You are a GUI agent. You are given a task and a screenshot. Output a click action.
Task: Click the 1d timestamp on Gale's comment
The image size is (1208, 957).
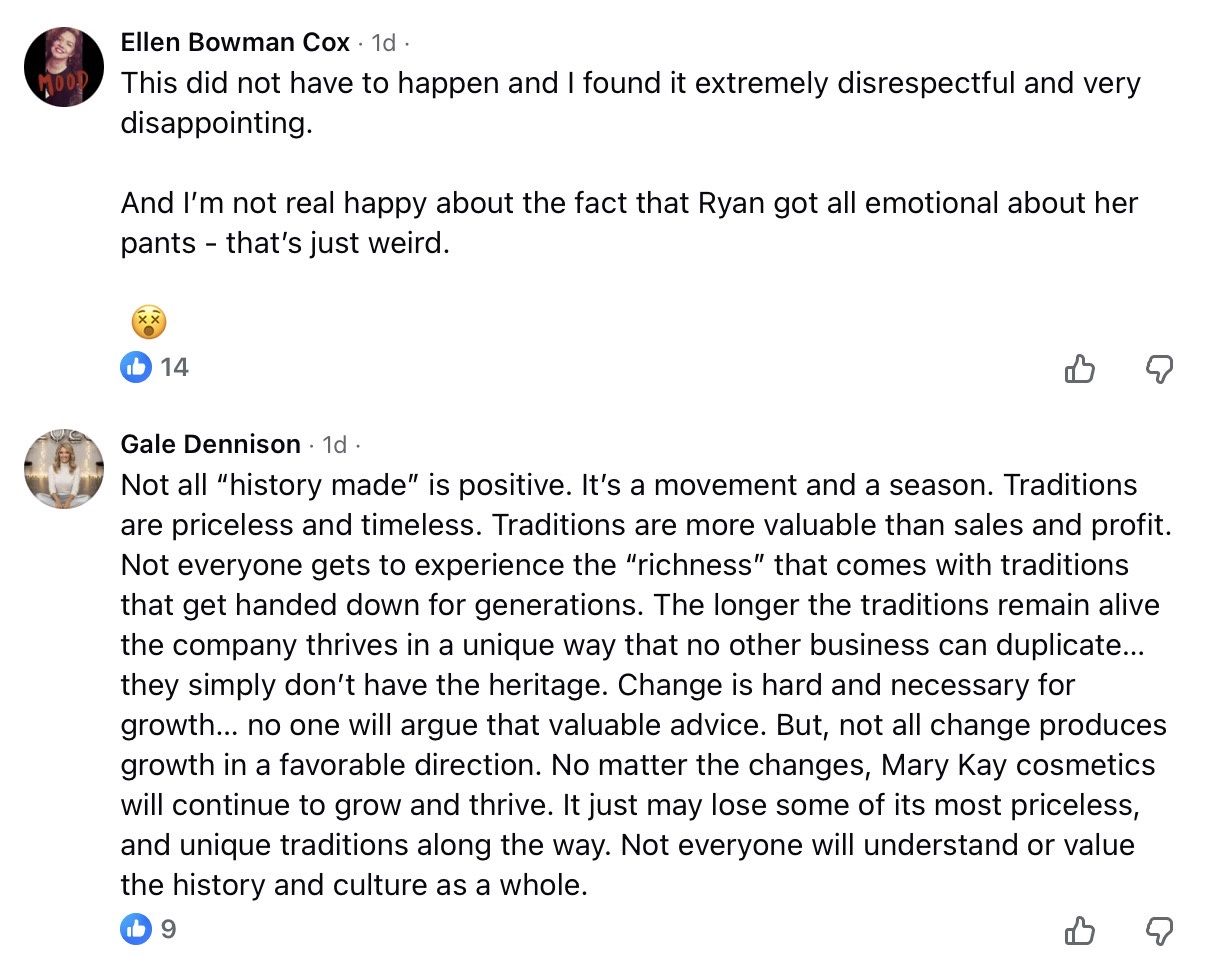tap(334, 444)
